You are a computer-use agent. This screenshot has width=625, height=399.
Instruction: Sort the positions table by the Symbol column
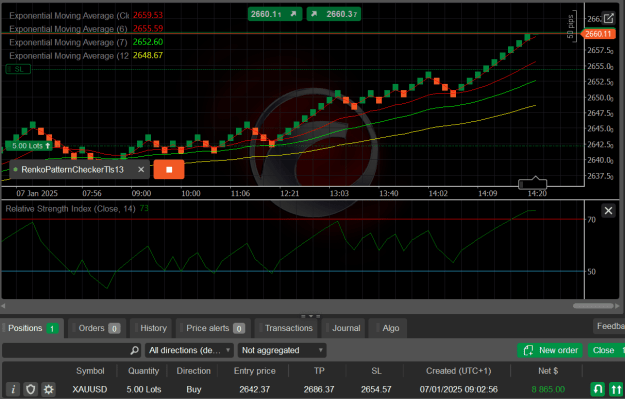point(90,371)
